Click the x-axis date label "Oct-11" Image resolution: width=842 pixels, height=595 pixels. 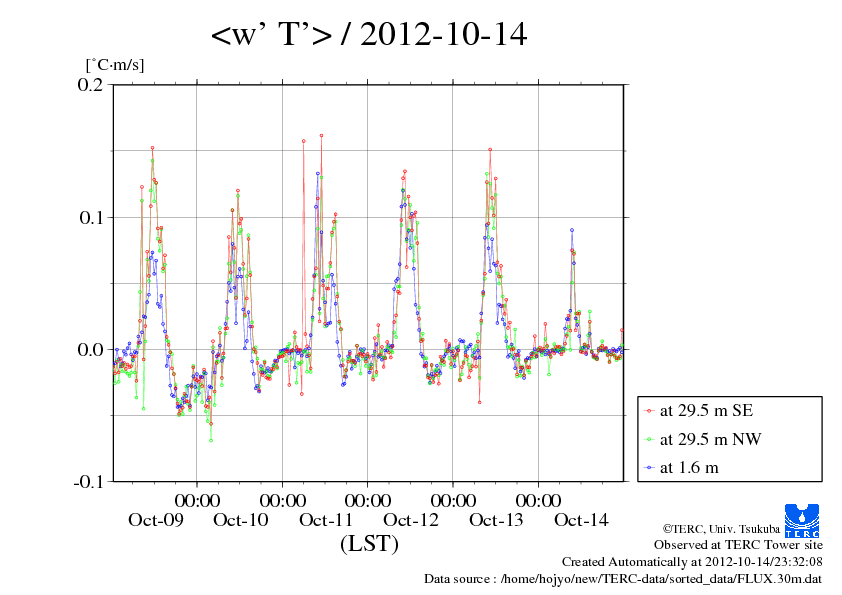tap(326, 520)
